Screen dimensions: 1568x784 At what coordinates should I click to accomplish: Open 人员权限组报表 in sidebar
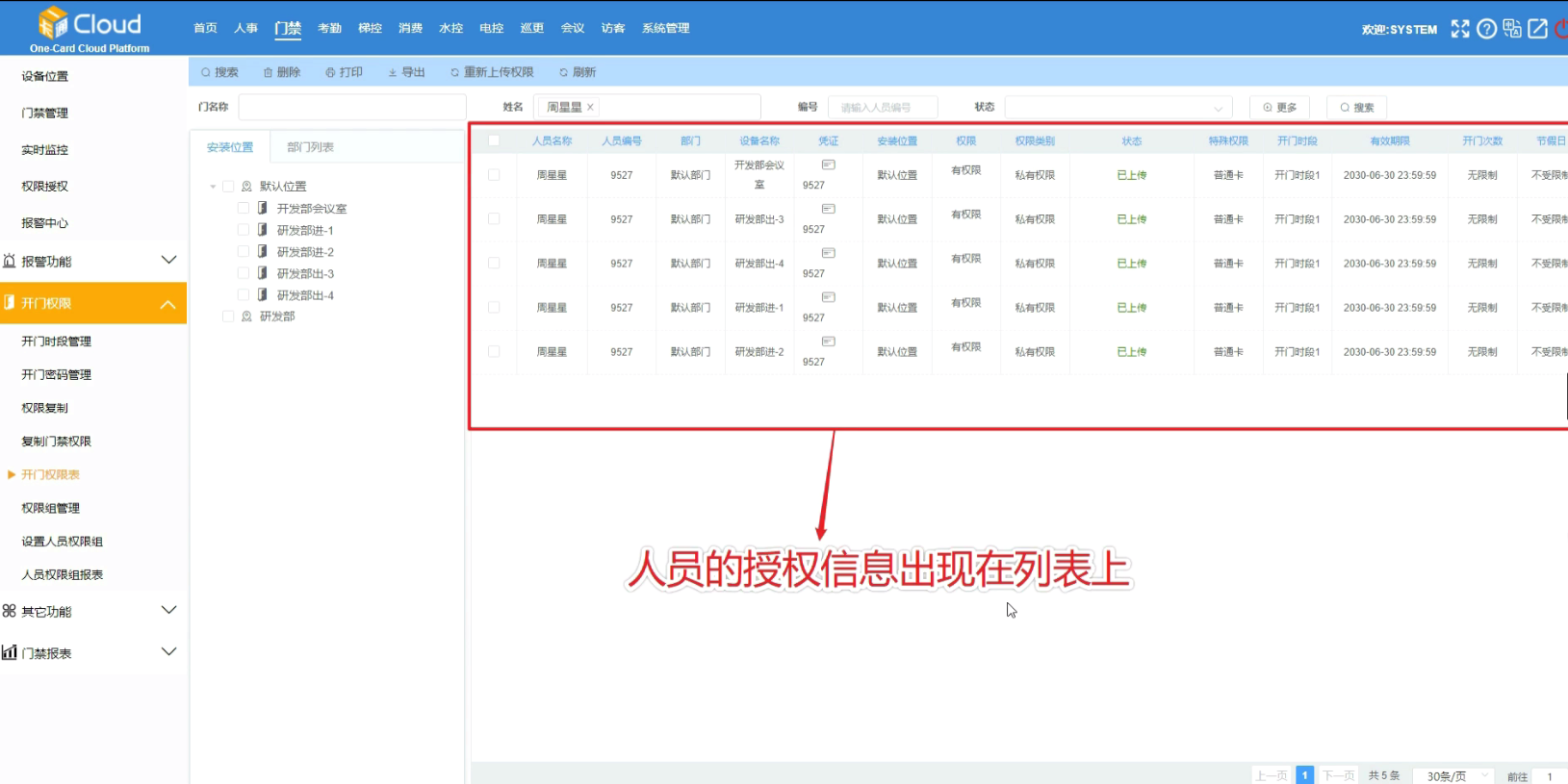pyautogui.click(x=63, y=575)
